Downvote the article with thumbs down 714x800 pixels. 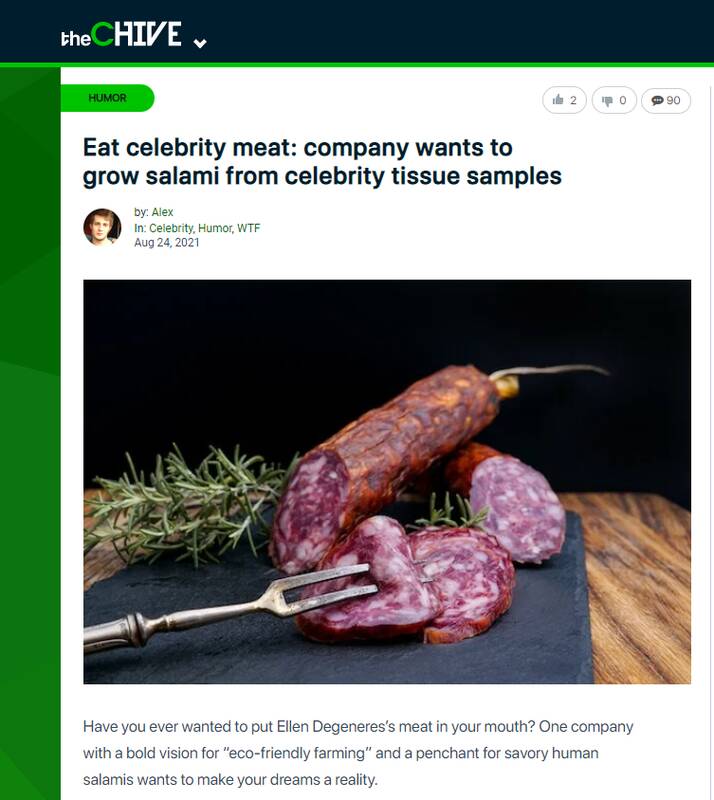point(615,100)
